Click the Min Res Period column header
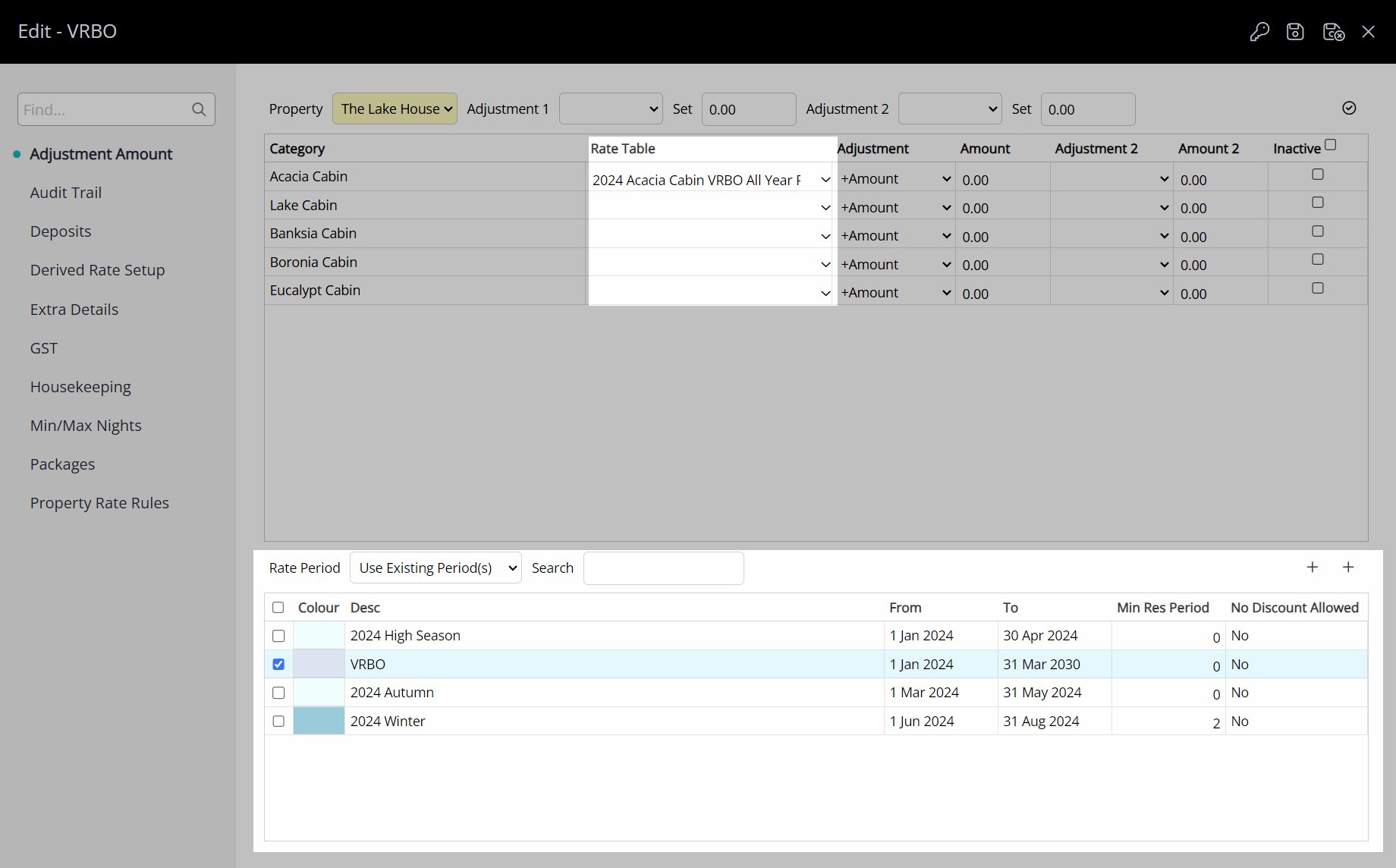Viewport: 1396px width, 868px height. coord(1163,608)
